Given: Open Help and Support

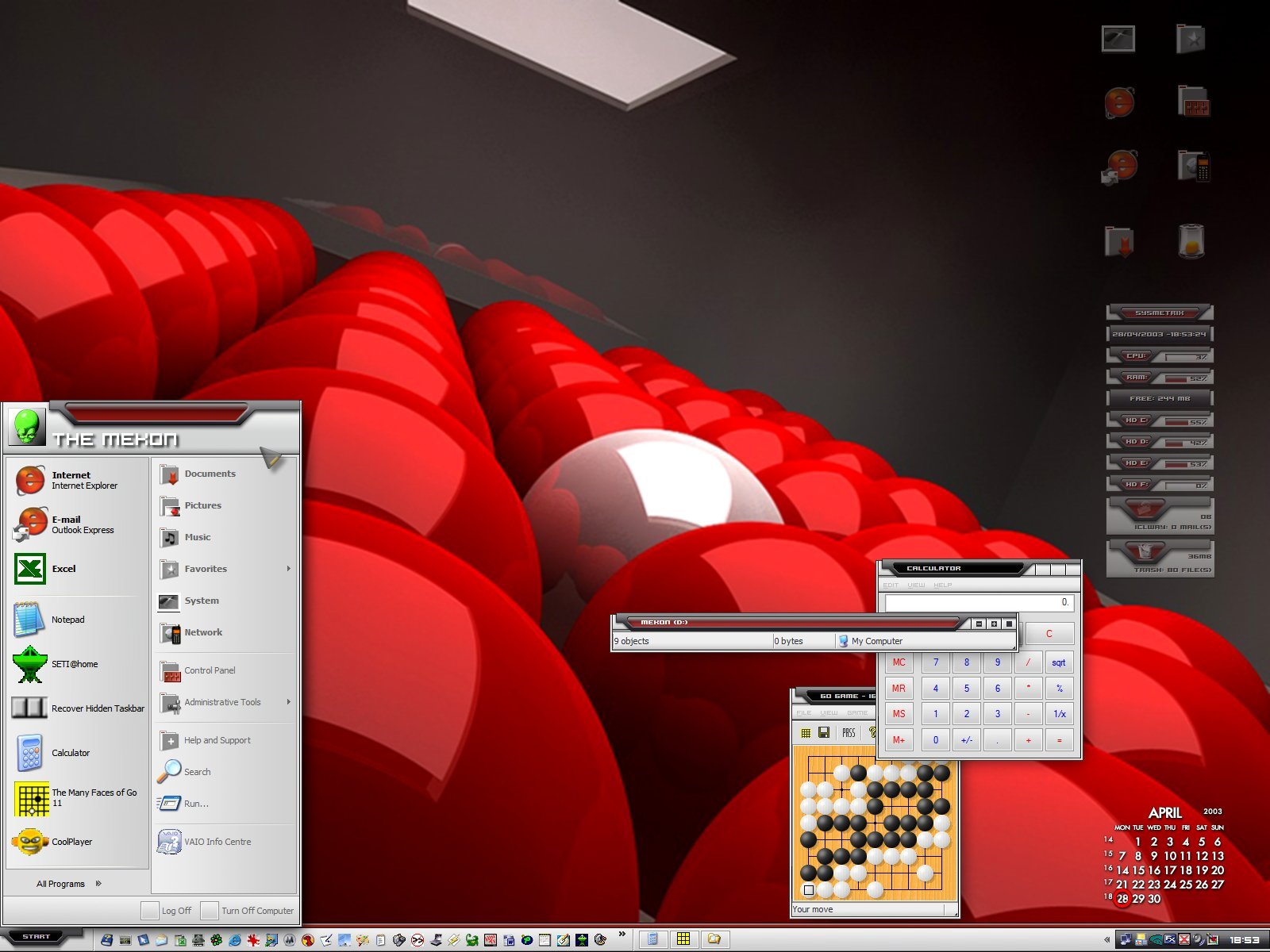Looking at the screenshot, I should pos(225,741).
